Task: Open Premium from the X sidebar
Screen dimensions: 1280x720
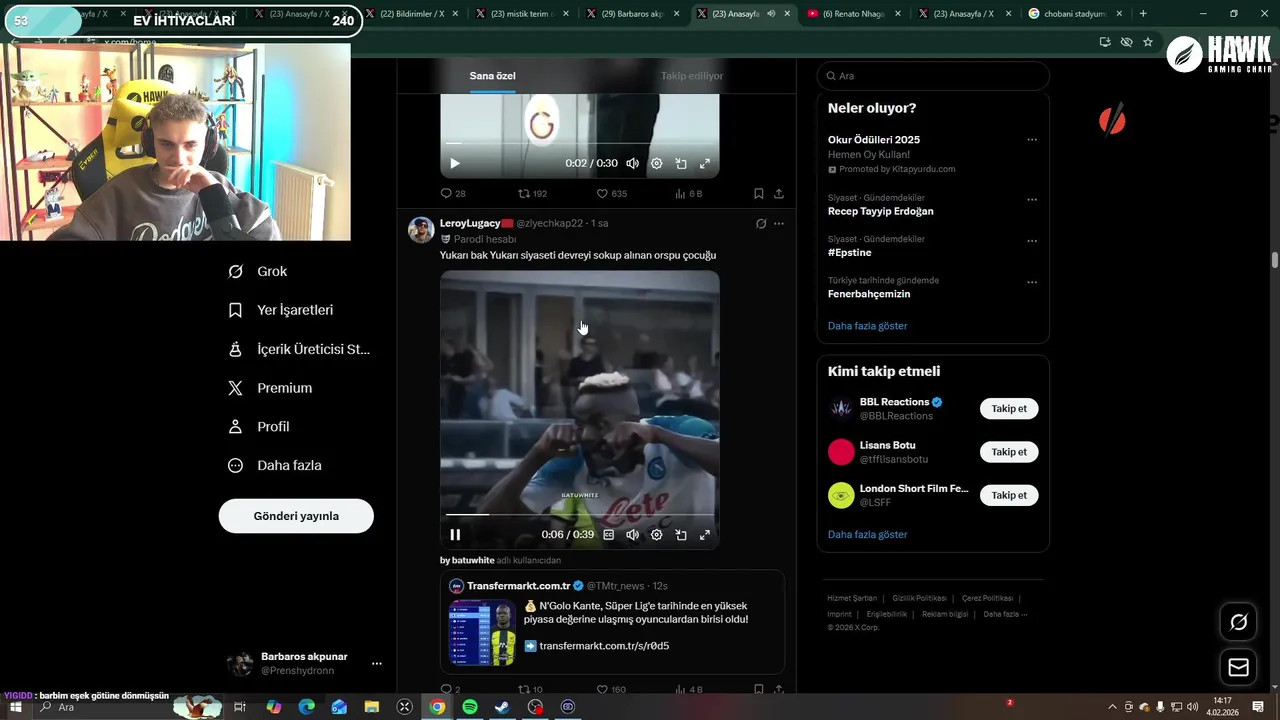Action: (x=270, y=388)
